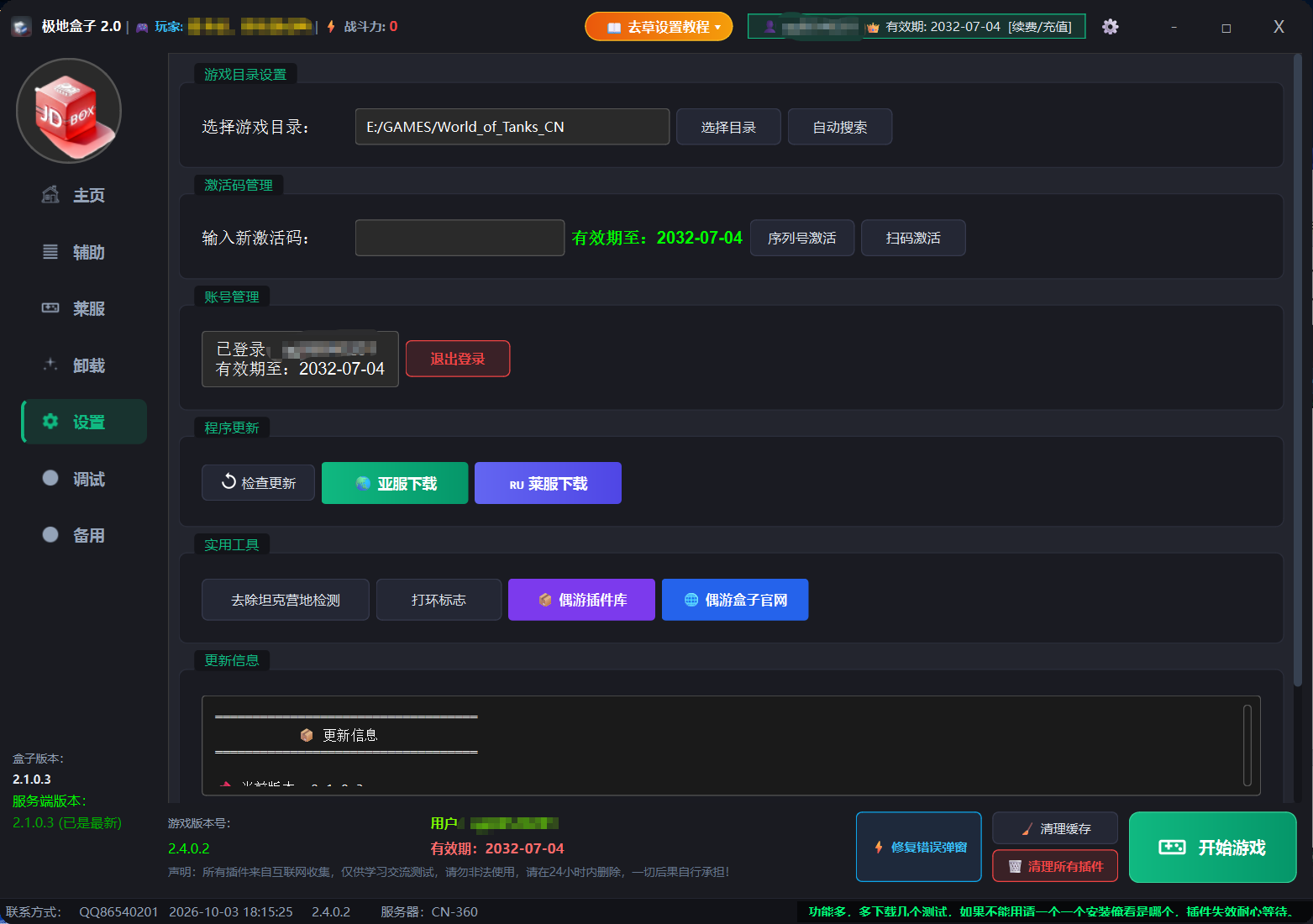The width and height of the screenshot is (1313, 924).
Task: Click the game directory path field
Action: click(x=512, y=127)
